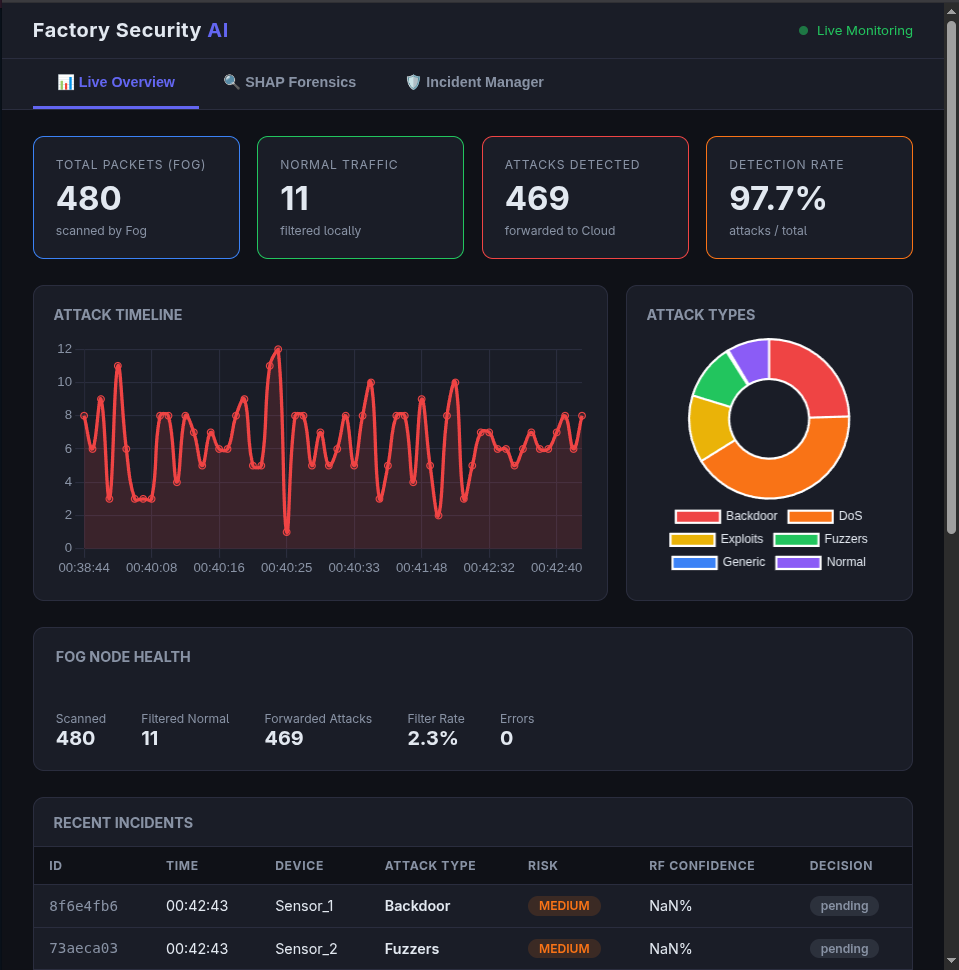959x970 pixels.
Task: Click pending decision badge for Sensor_2 incident
Action: pyautogui.click(x=844, y=948)
